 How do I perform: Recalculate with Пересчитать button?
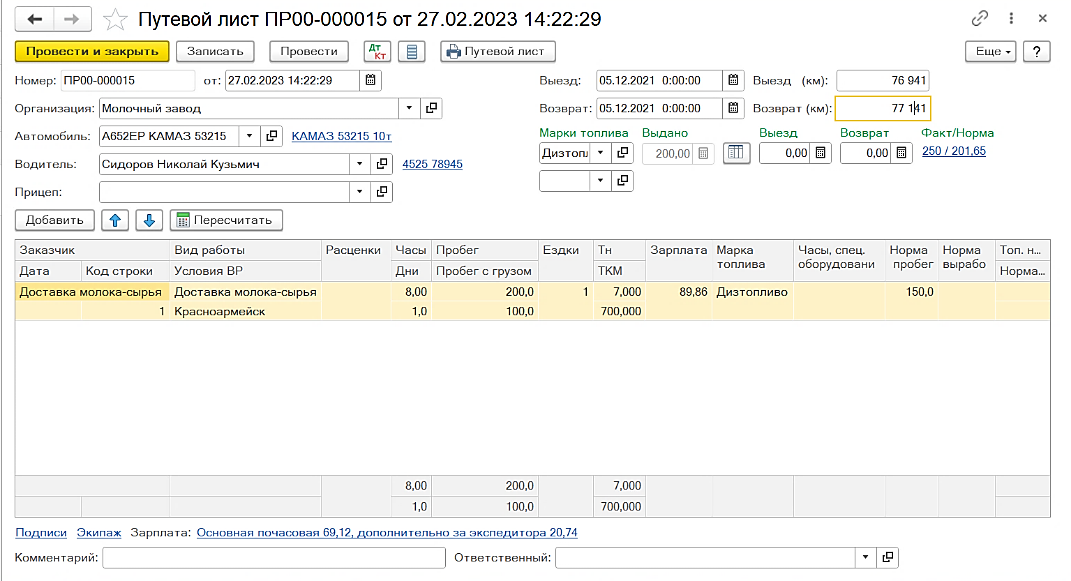pyautogui.click(x=226, y=220)
